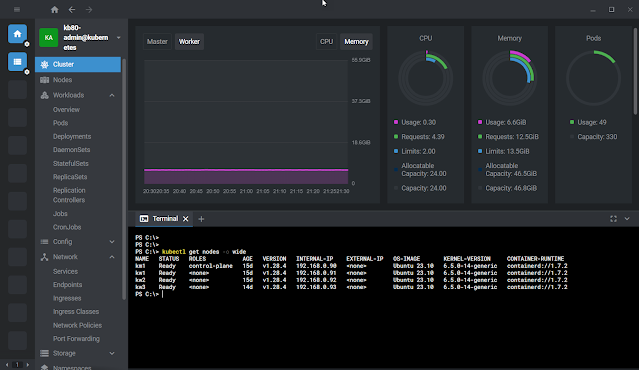Screen dimensions: 639x370
Task: Open the blue home hotbar icon
Action: tap(18, 34)
